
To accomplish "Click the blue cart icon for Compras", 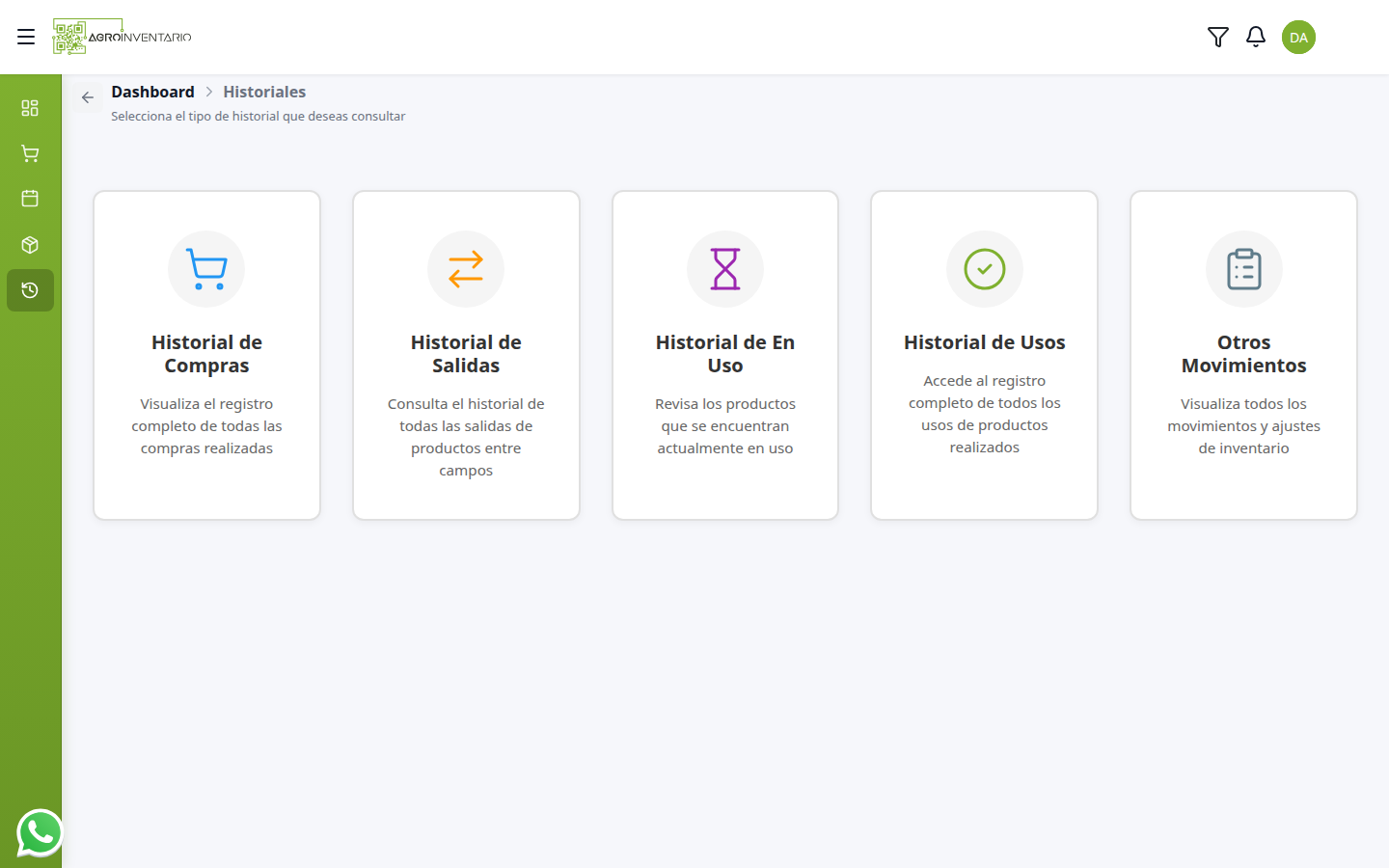I will coord(206,269).
